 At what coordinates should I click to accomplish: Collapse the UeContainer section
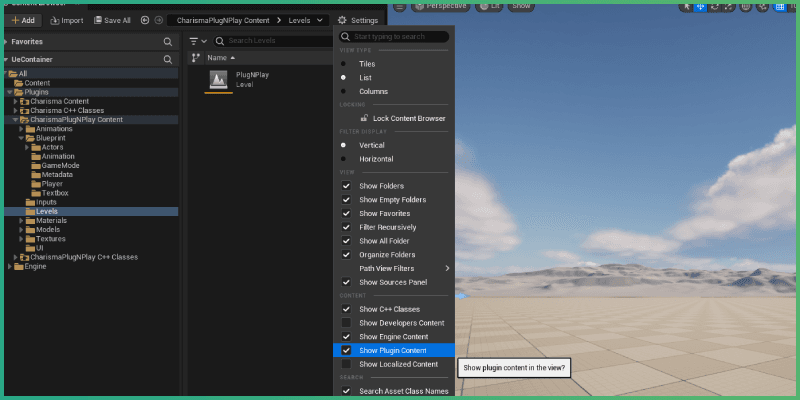click(x=6, y=60)
